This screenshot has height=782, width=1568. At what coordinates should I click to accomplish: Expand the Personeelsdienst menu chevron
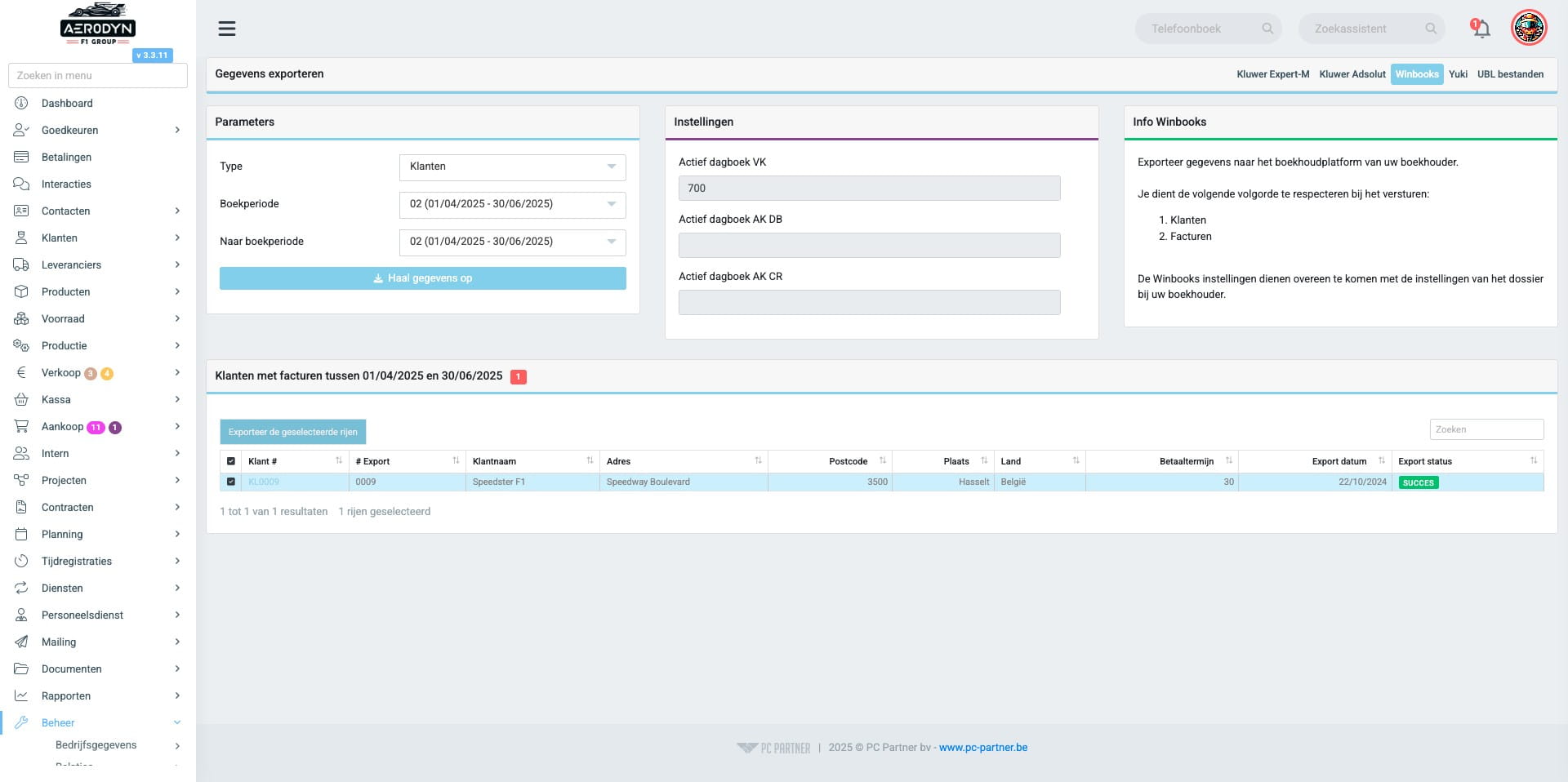(177, 615)
